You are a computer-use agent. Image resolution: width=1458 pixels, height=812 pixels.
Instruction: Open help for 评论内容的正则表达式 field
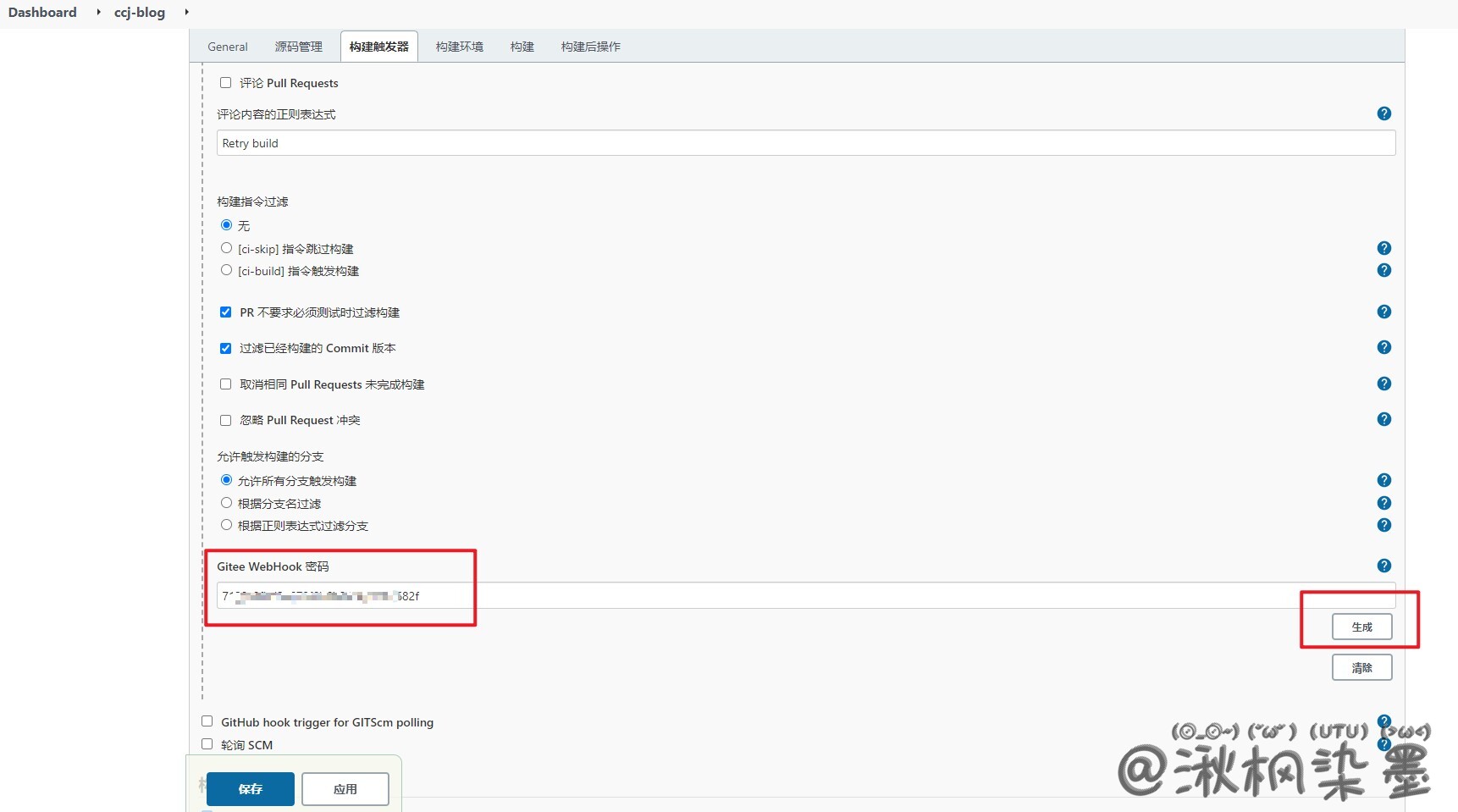pyautogui.click(x=1383, y=113)
